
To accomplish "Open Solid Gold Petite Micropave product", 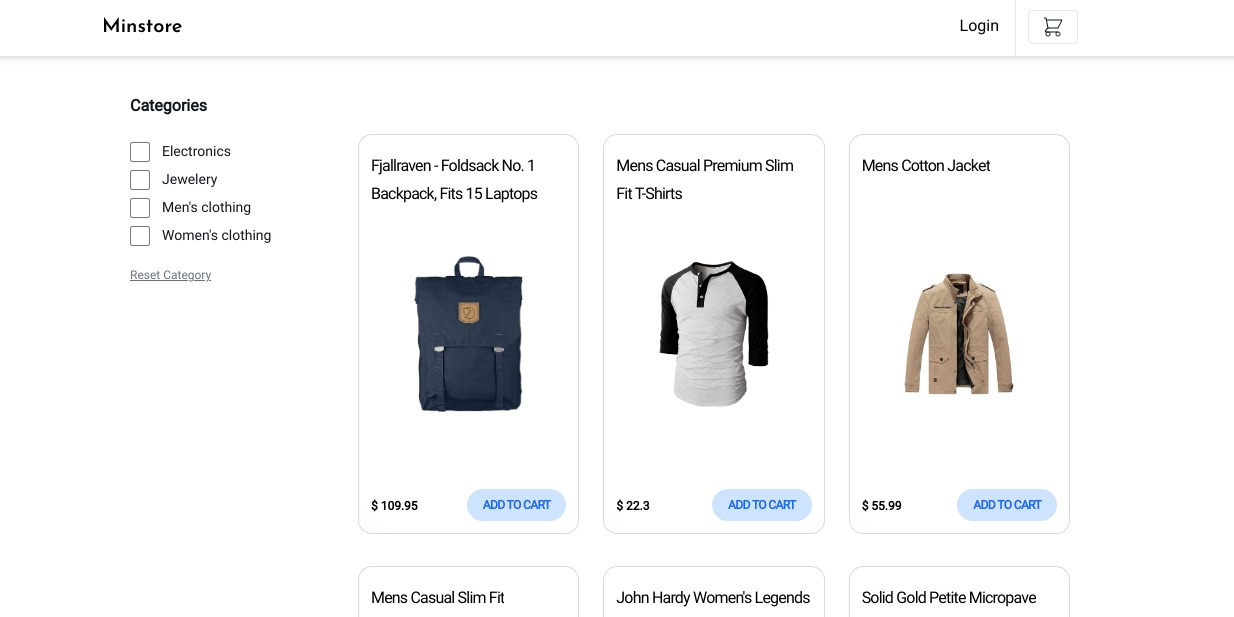I will pyautogui.click(x=949, y=598).
